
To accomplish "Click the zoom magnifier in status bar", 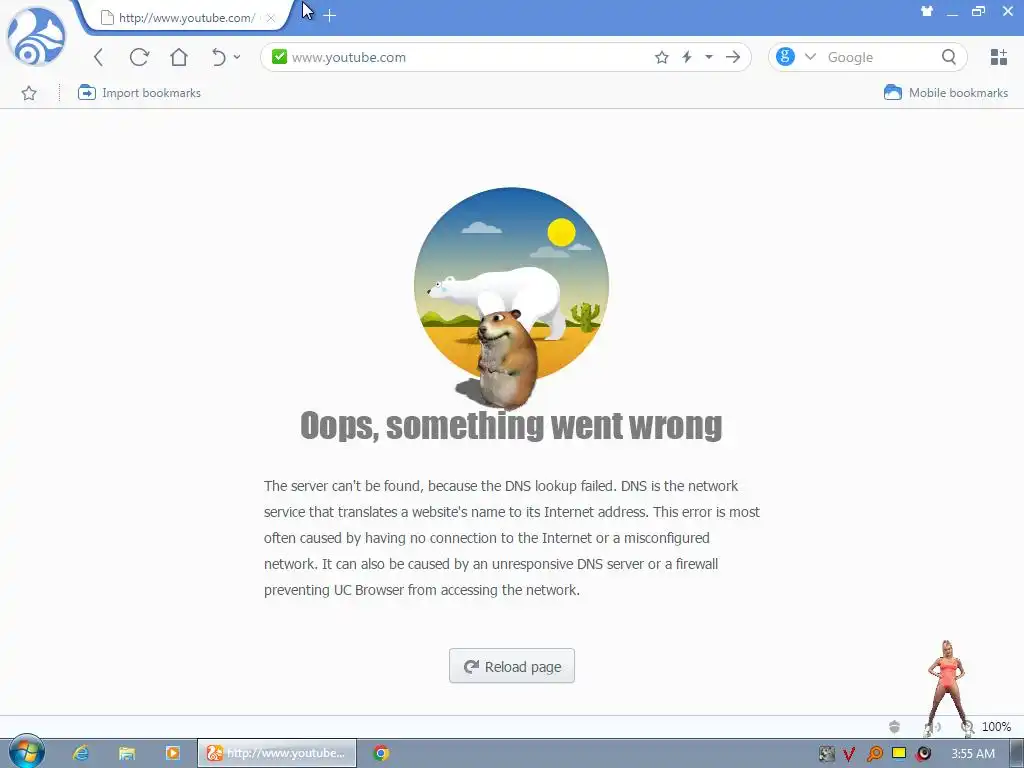I will (x=967, y=727).
